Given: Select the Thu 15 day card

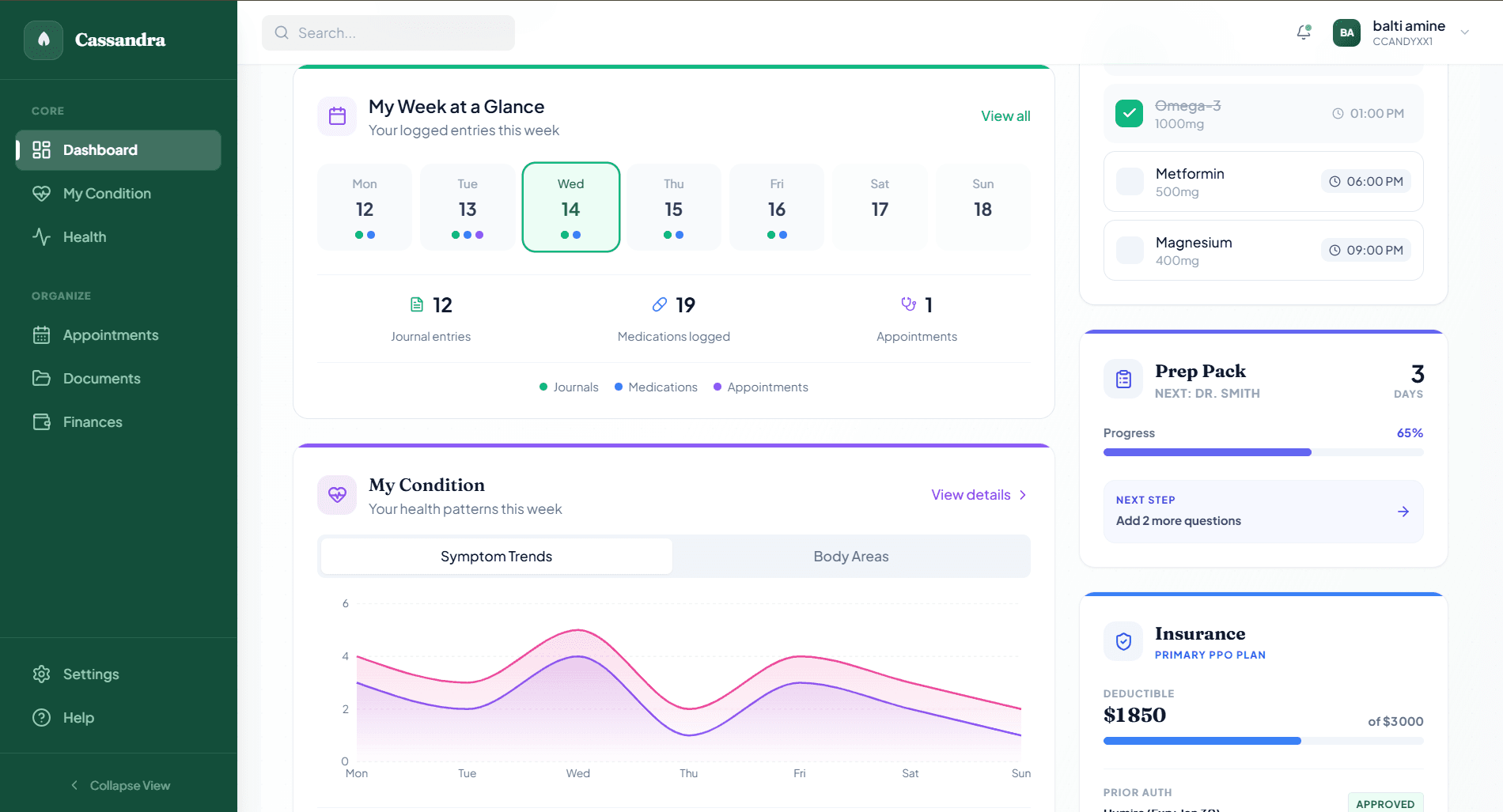Looking at the screenshot, I should [x=674, y=207].
